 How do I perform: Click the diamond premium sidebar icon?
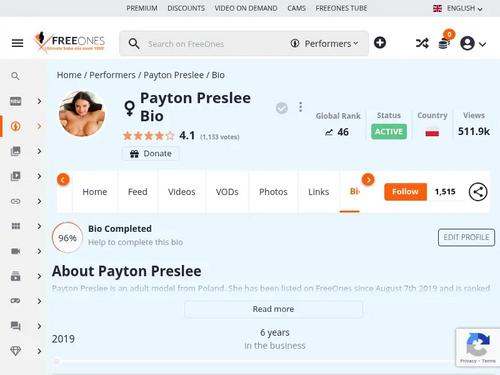[16, 351]
